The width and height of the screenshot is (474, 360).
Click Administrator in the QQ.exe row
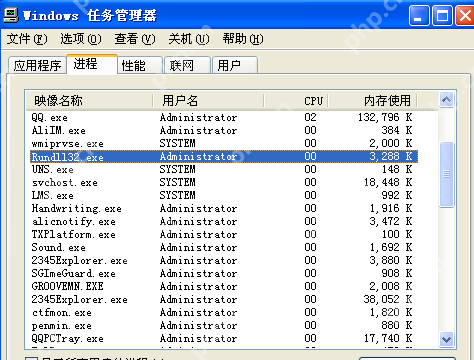pos(198,117)
